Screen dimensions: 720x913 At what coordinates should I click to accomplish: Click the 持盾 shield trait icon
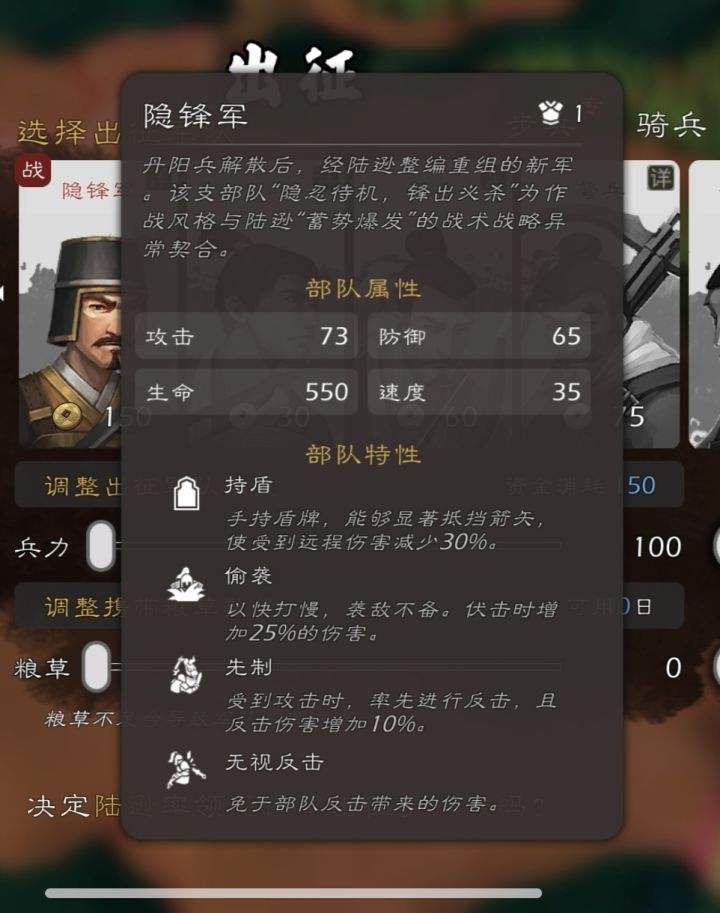tap(186, 494)
